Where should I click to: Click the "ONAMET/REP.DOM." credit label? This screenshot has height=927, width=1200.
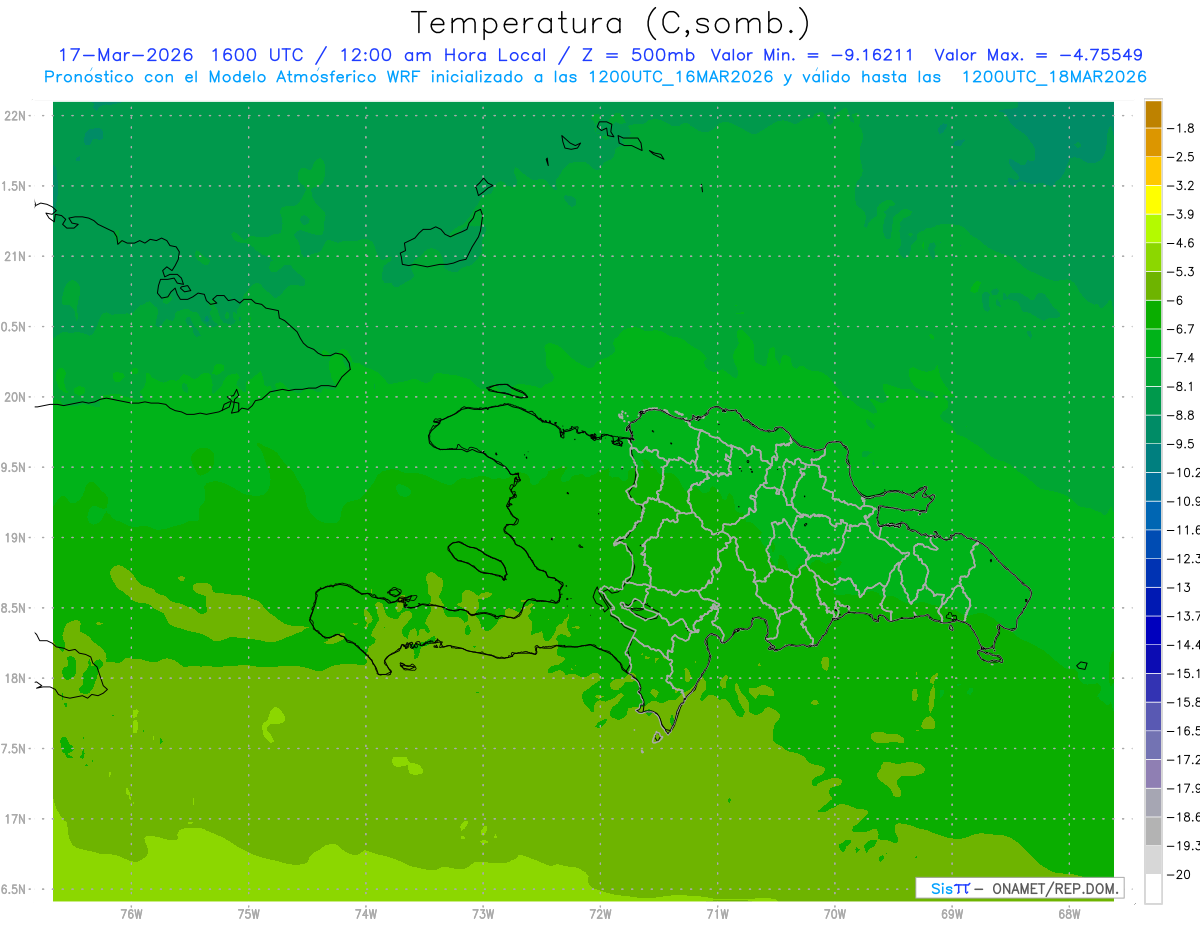[1054, 888]
